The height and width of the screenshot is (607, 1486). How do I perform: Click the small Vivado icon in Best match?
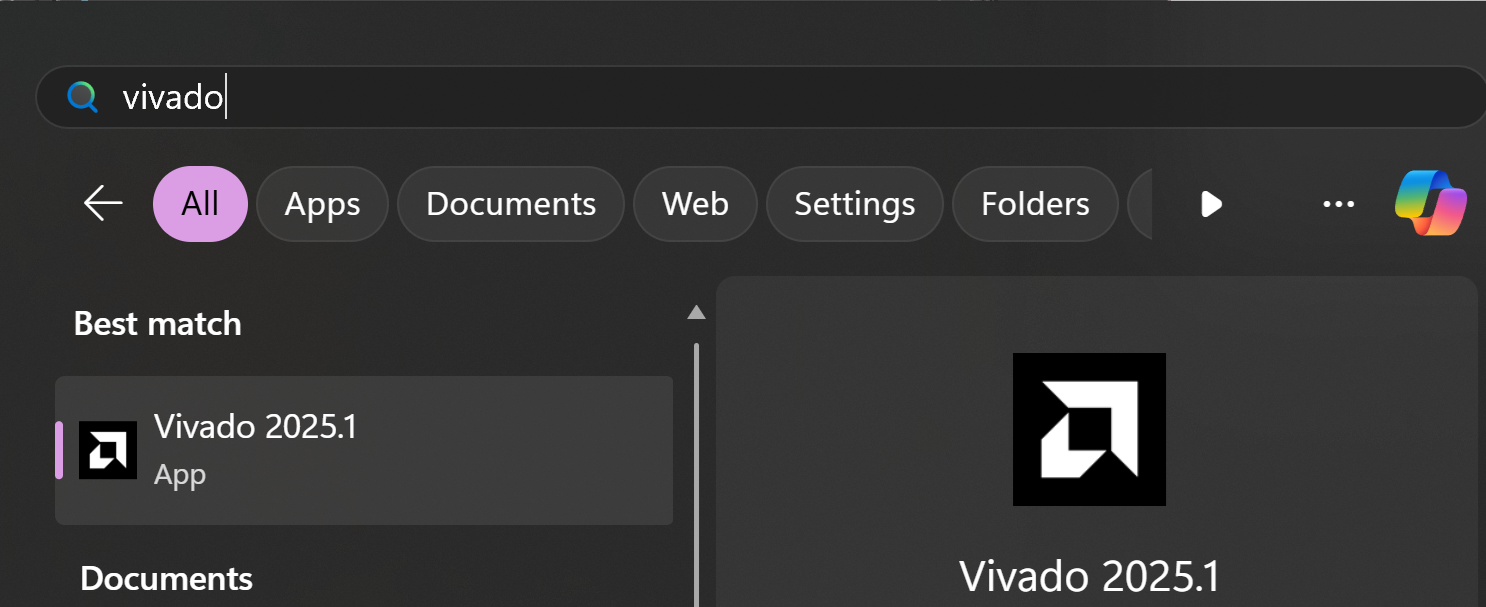[108, 450]
